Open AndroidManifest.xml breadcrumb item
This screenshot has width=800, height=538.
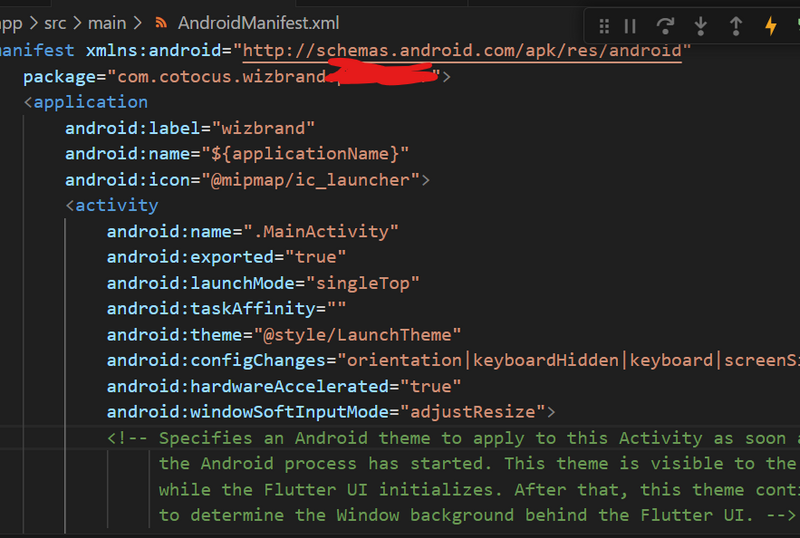tap(258, 22)
